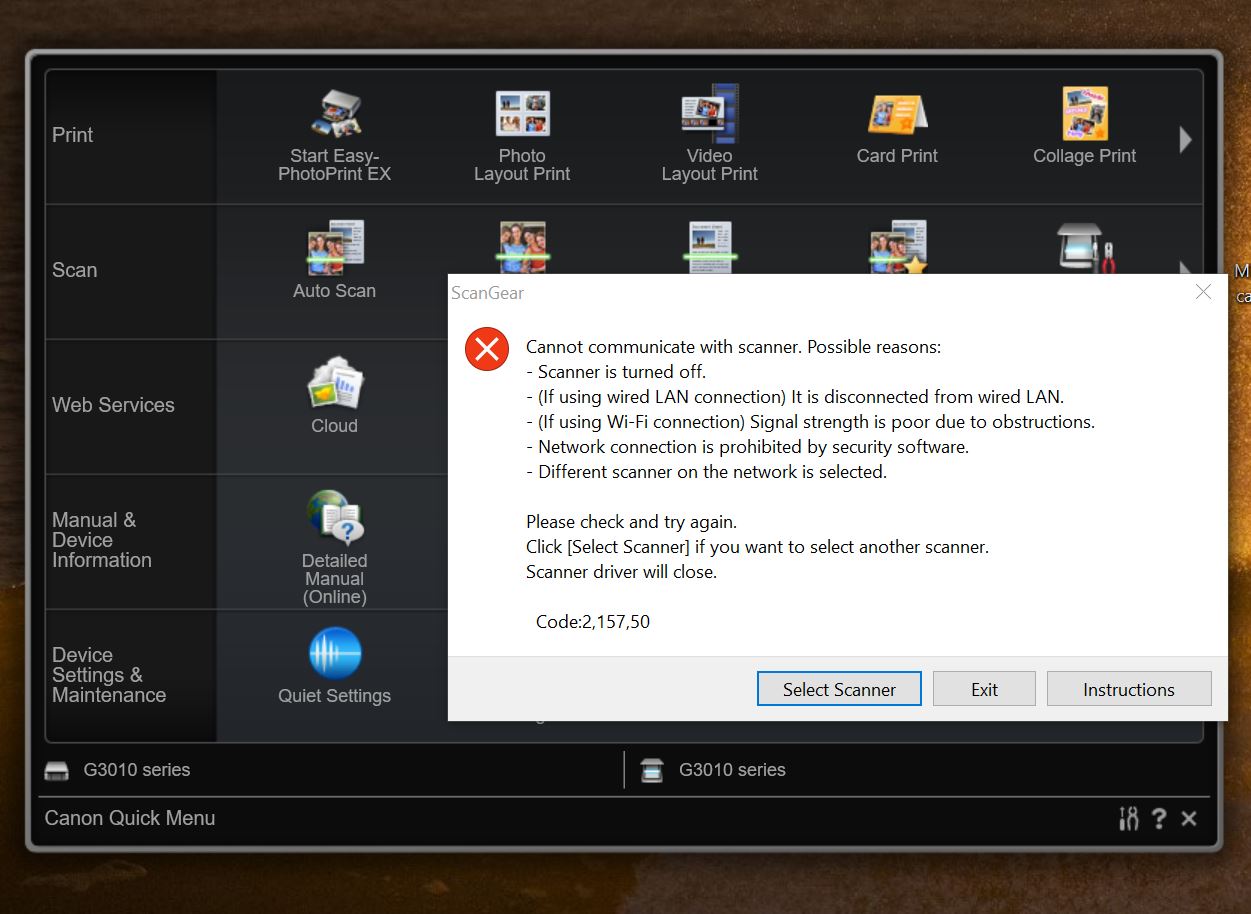The width and height of the screenshot is (1251, 914).
Task: Expand the Print row with right arrow
Action: [1185, 139]
